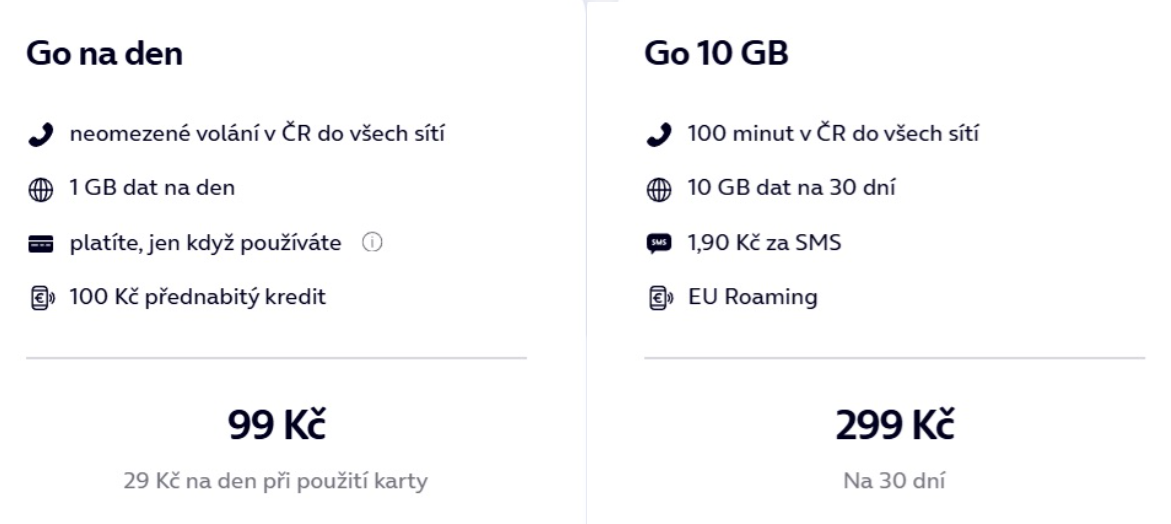The height and width of the screenshot is (524, 1171).
Task: Click the text '10 GB dat na 30 dní'
Action: pos(792,187)
